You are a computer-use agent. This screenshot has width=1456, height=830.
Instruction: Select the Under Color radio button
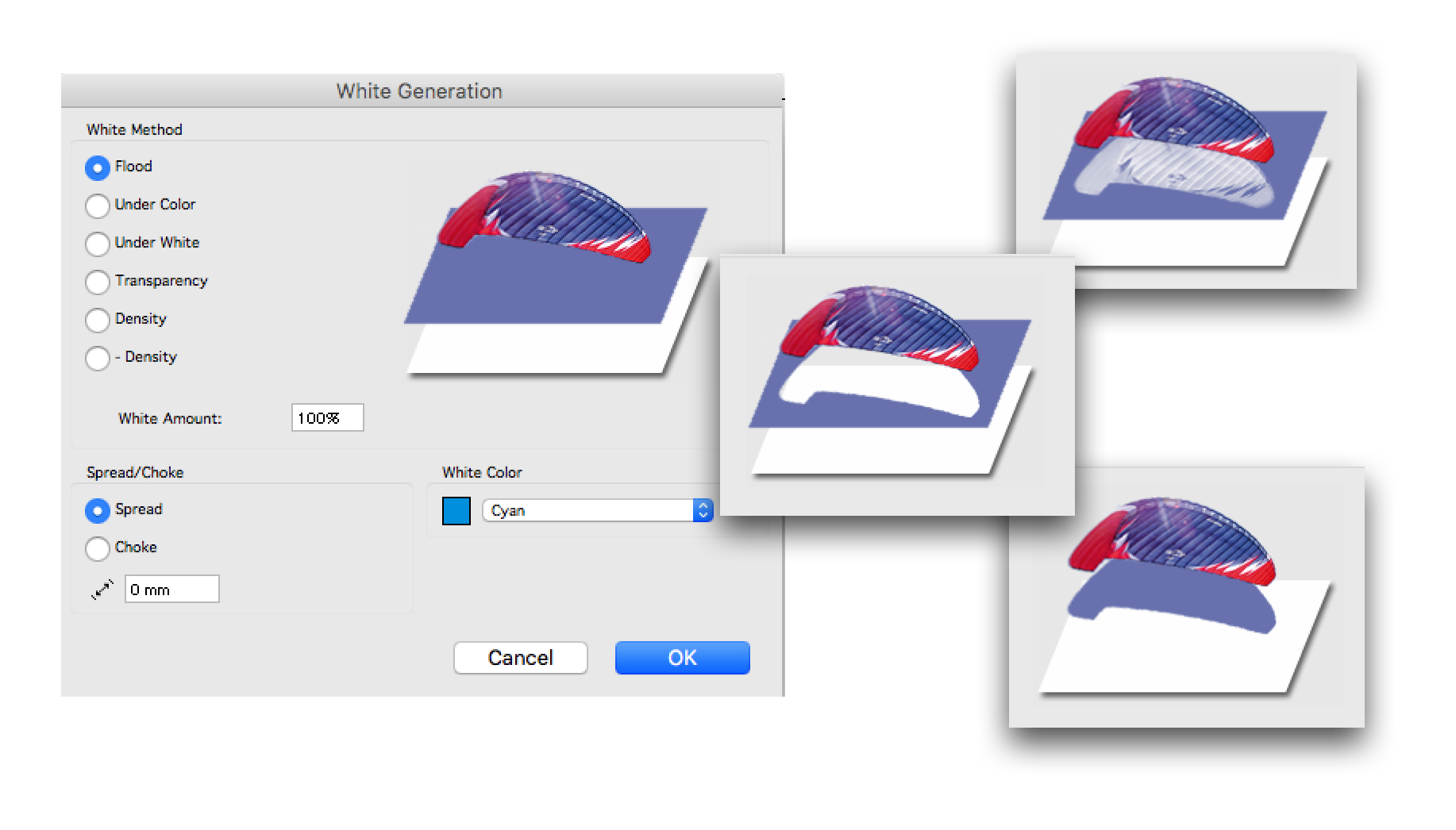pyautogui.click(x=98, y=206)
